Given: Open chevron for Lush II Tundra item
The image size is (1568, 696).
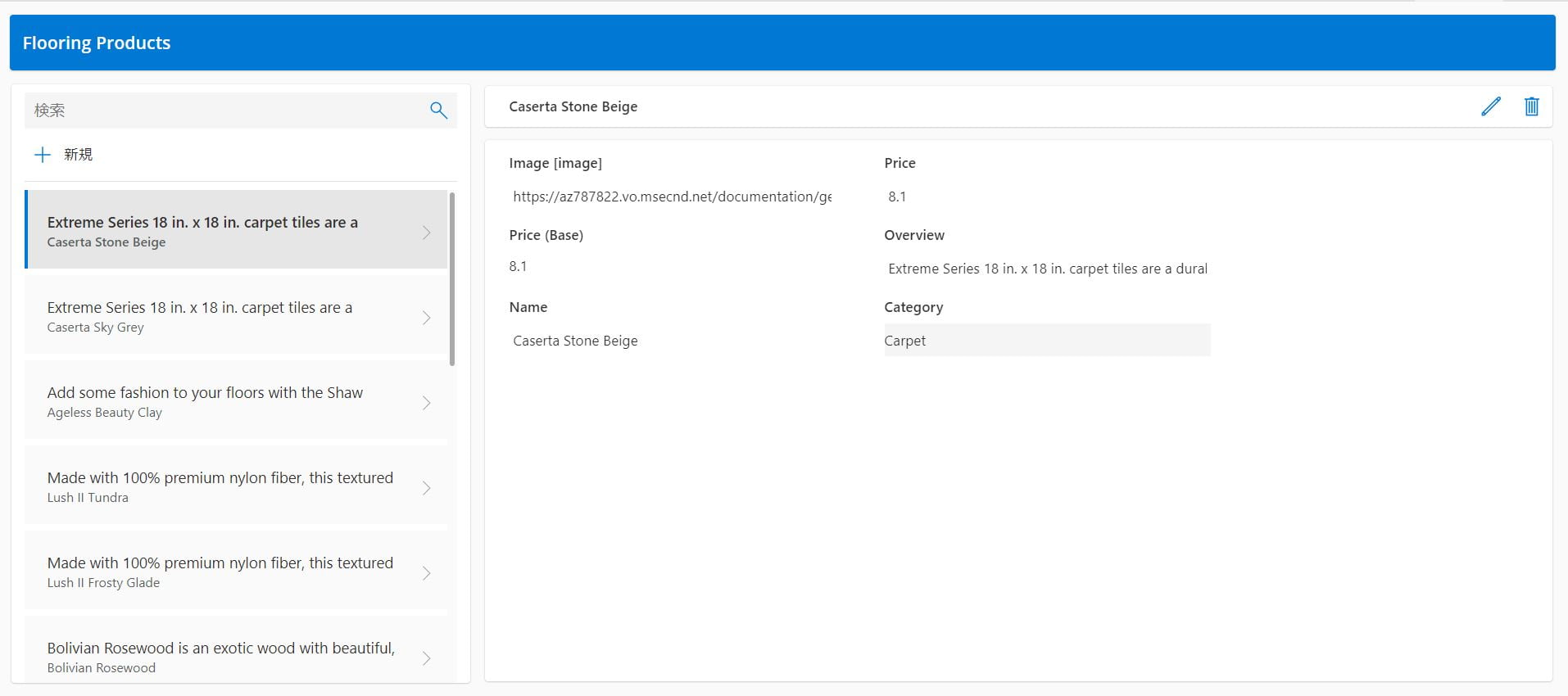Looking at the screenshot, I should (426, 488).
